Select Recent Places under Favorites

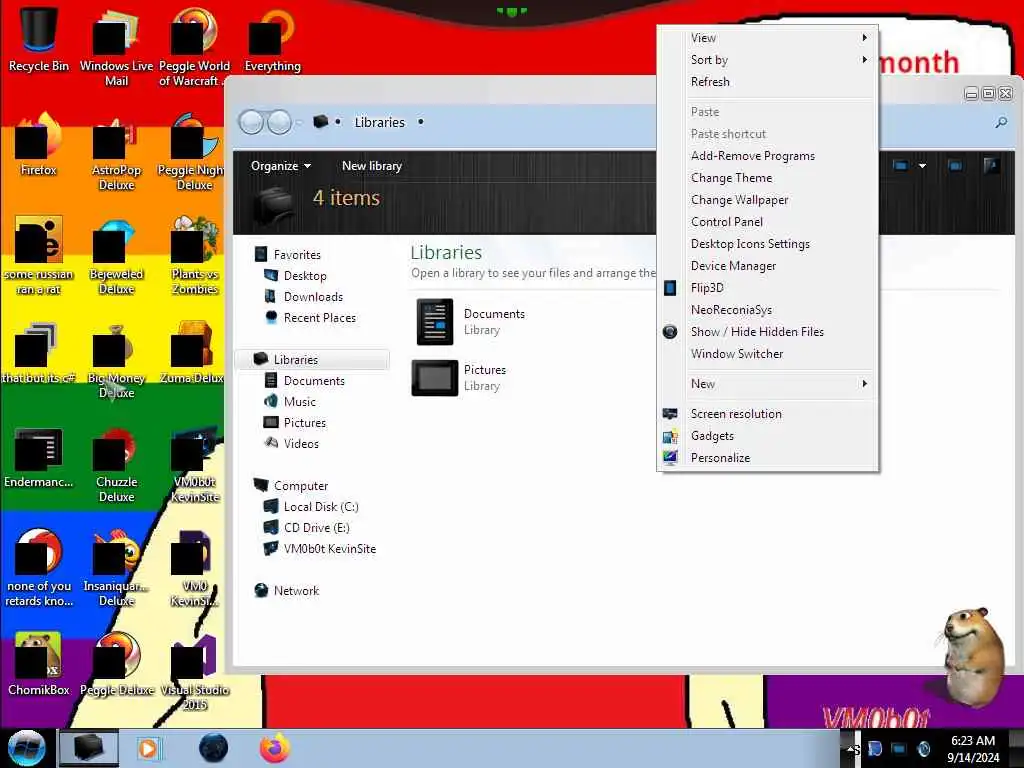tap(310, 317)
